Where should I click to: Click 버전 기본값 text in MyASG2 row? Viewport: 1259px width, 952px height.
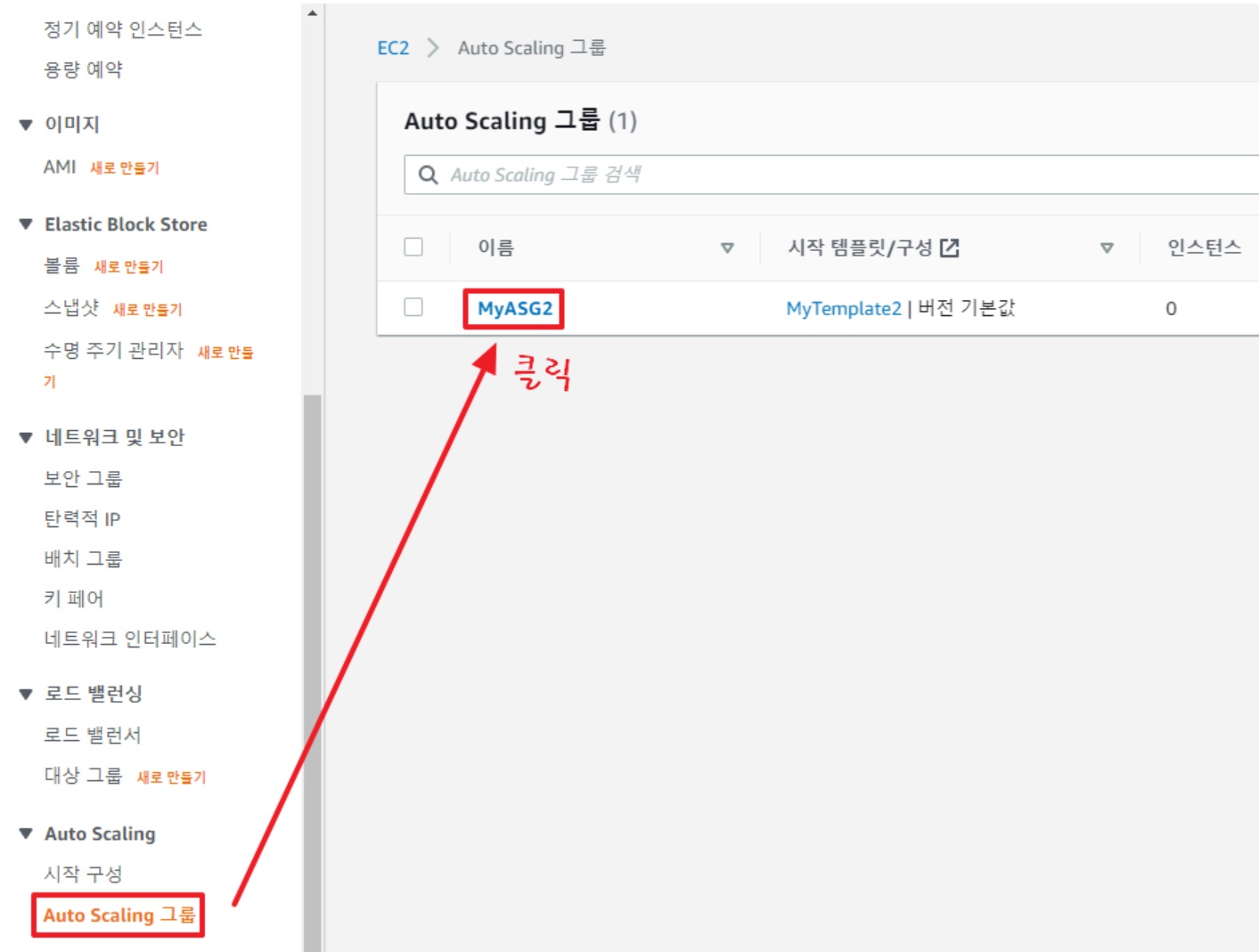coord(967,308)
